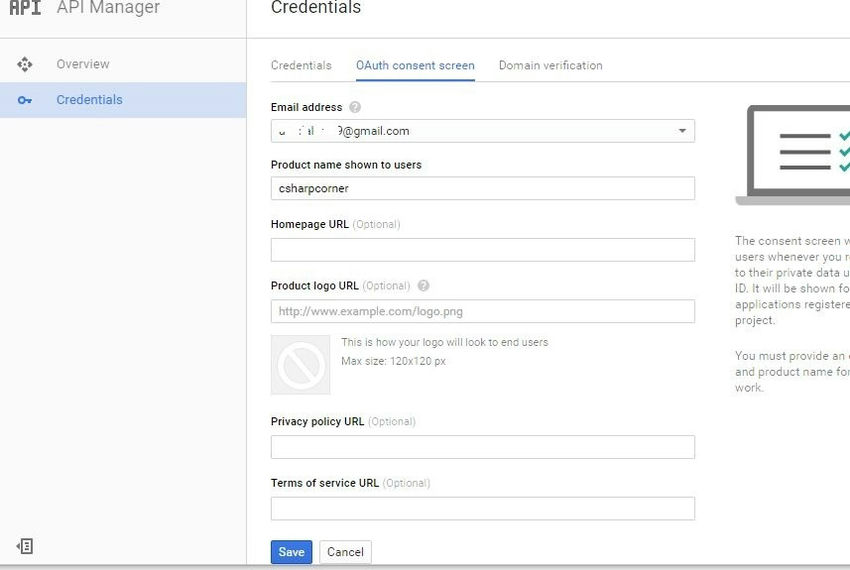The height and width of the screenshot is (570, 850).
Task: Click the logo preview placeholder image
Action: pos(300,365)
